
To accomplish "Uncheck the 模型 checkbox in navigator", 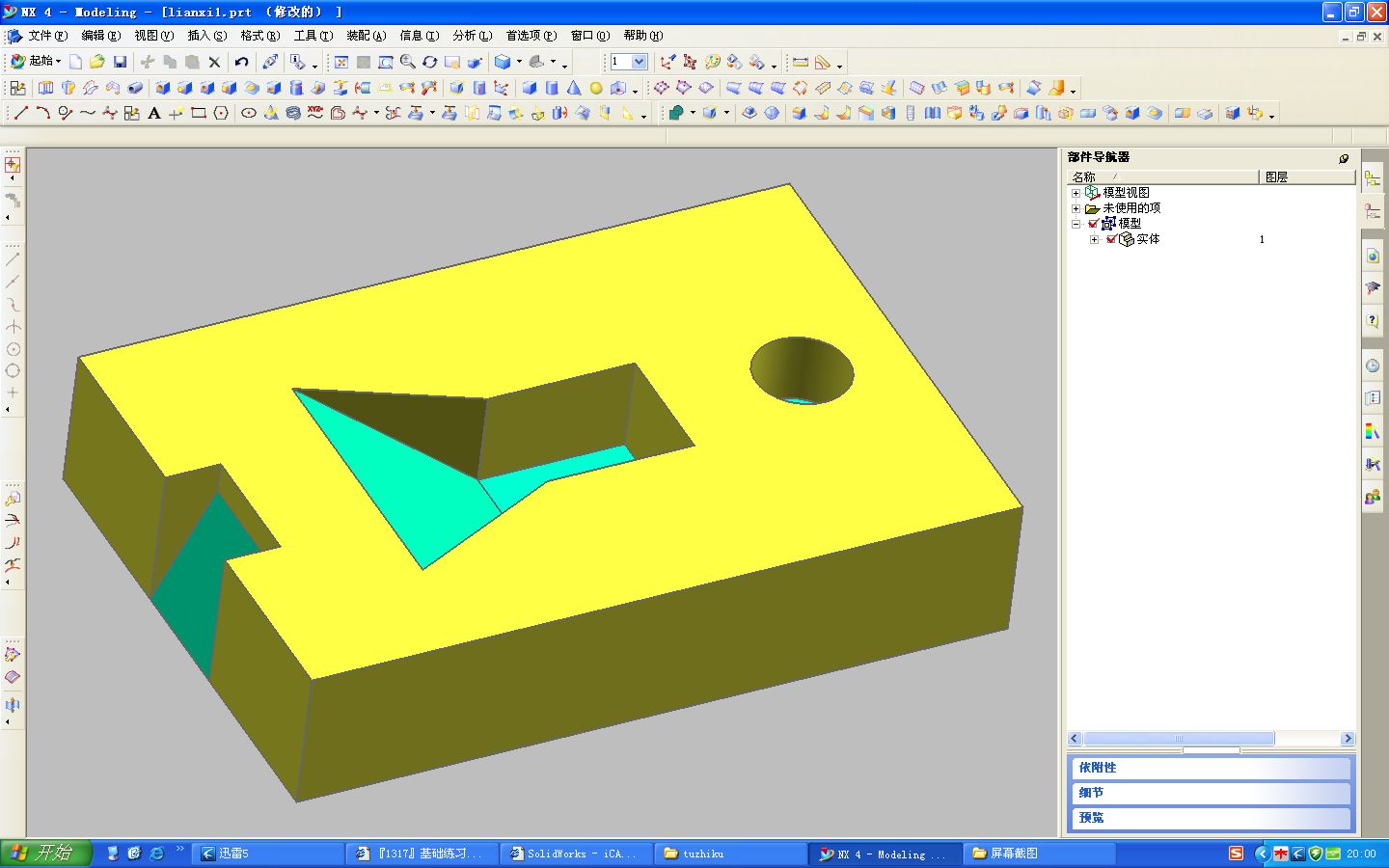I will pos(1093,224).
